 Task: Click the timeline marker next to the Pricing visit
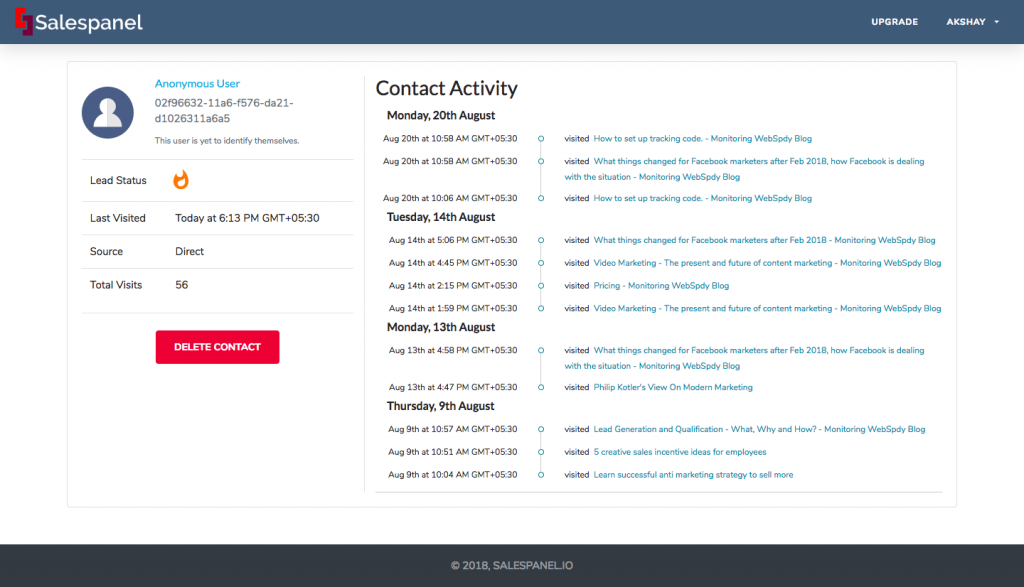coord(540,285)
